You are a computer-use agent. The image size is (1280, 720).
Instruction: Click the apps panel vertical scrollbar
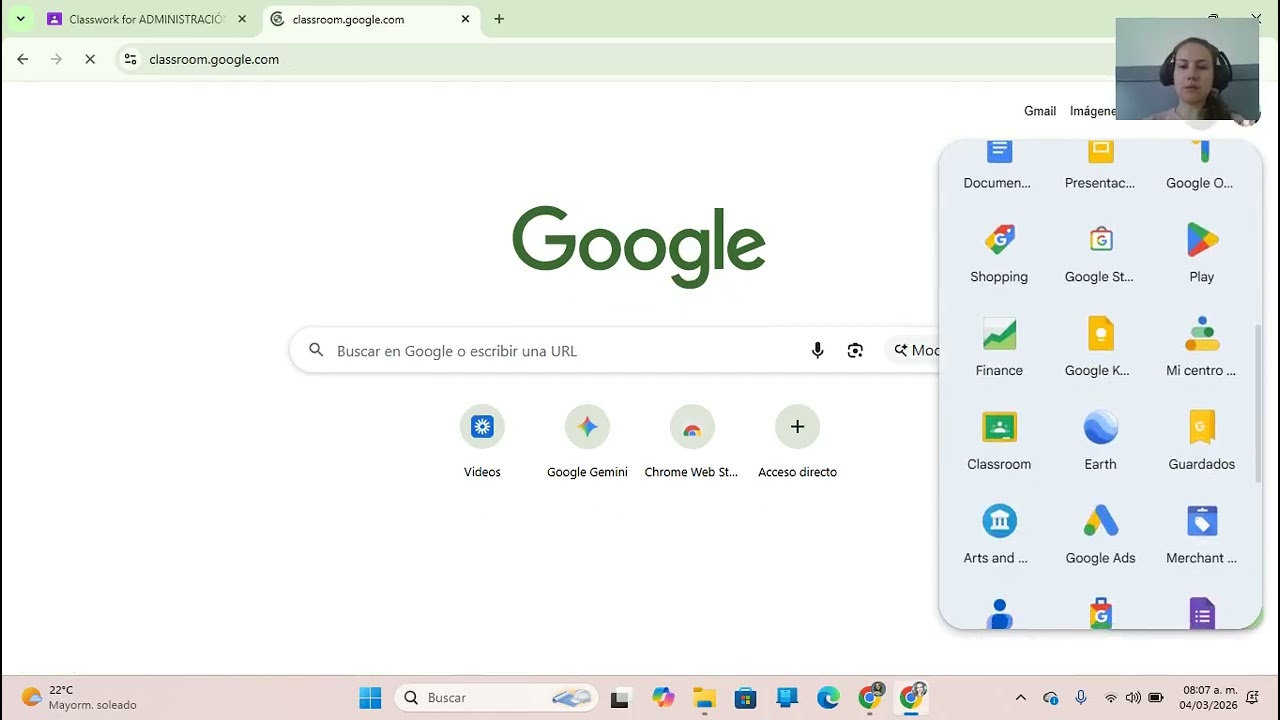tap(1258, 404)
